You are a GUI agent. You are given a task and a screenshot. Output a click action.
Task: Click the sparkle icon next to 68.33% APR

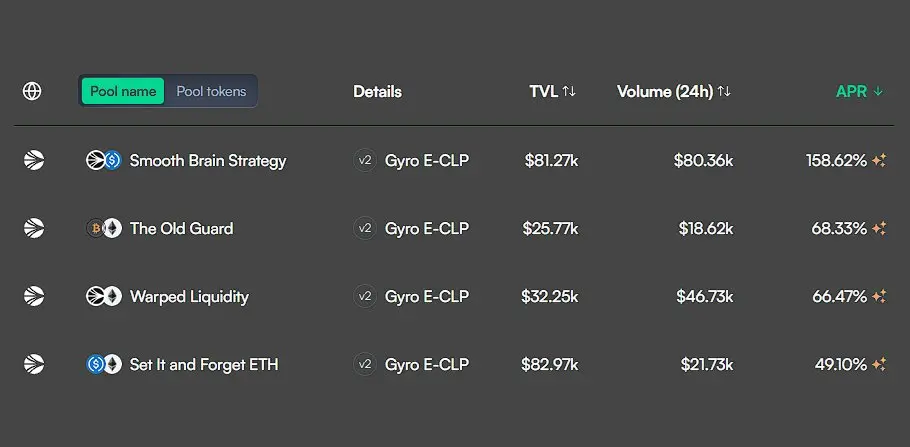point(879,228)
